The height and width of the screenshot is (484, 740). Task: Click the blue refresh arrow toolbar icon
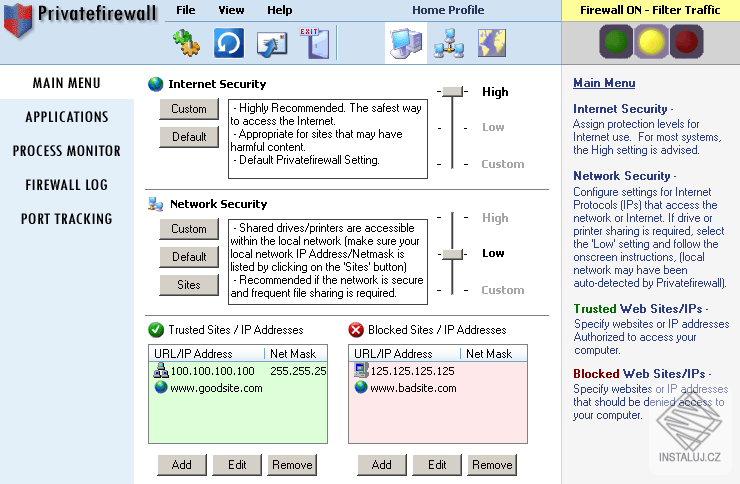[229, 42]
